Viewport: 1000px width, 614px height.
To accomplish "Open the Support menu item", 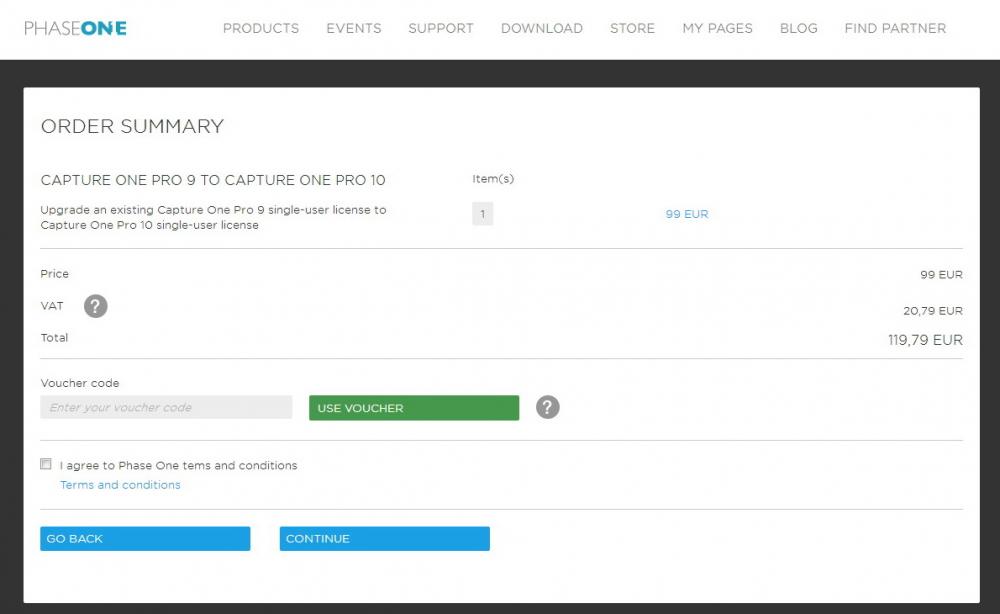I will coord(441,28).
